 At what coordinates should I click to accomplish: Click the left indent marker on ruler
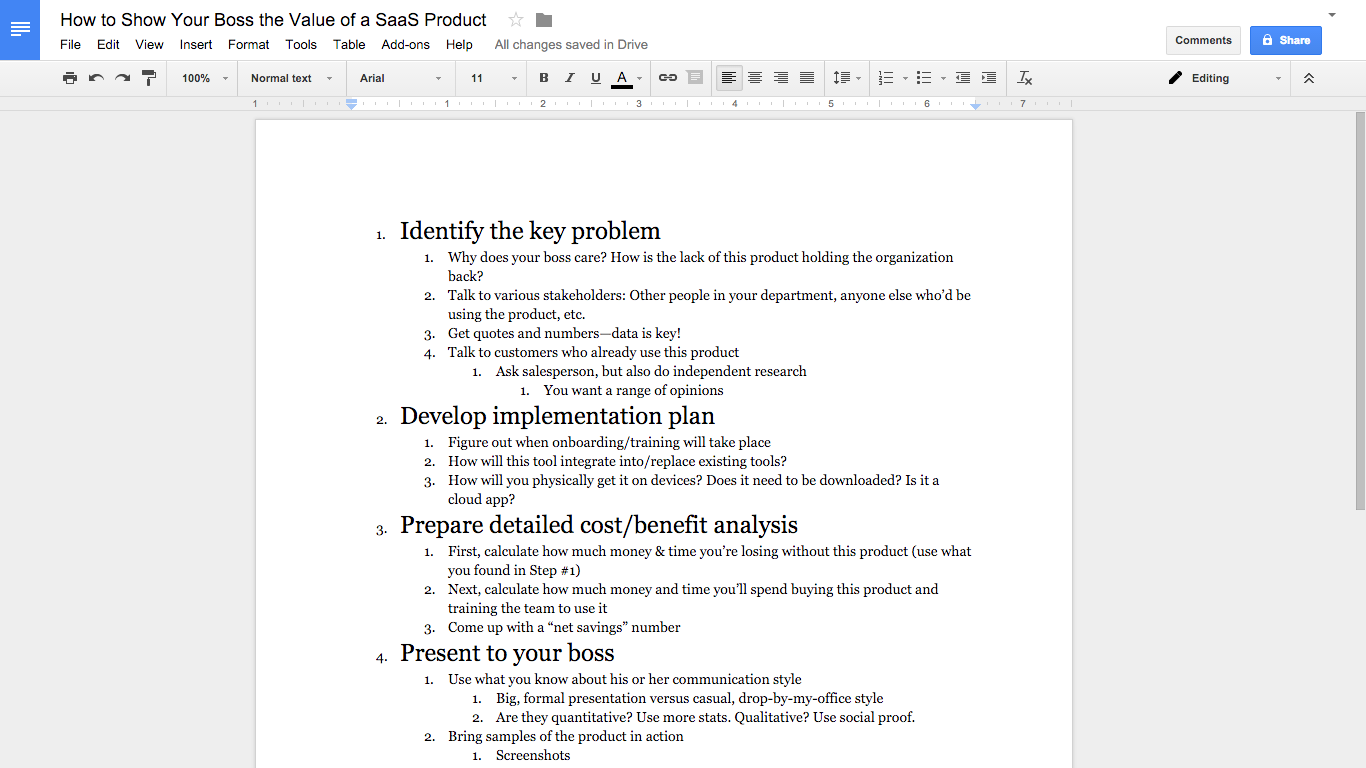tap(351, 104)
